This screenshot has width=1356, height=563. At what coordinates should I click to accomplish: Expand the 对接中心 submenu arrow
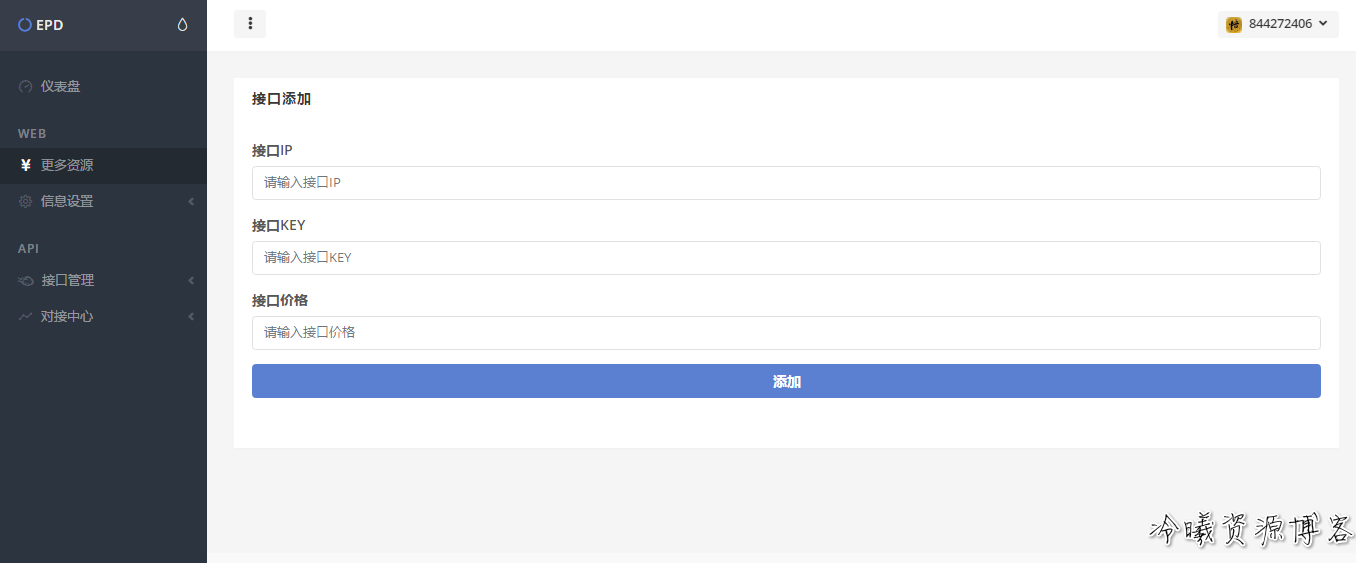point(190,317)
